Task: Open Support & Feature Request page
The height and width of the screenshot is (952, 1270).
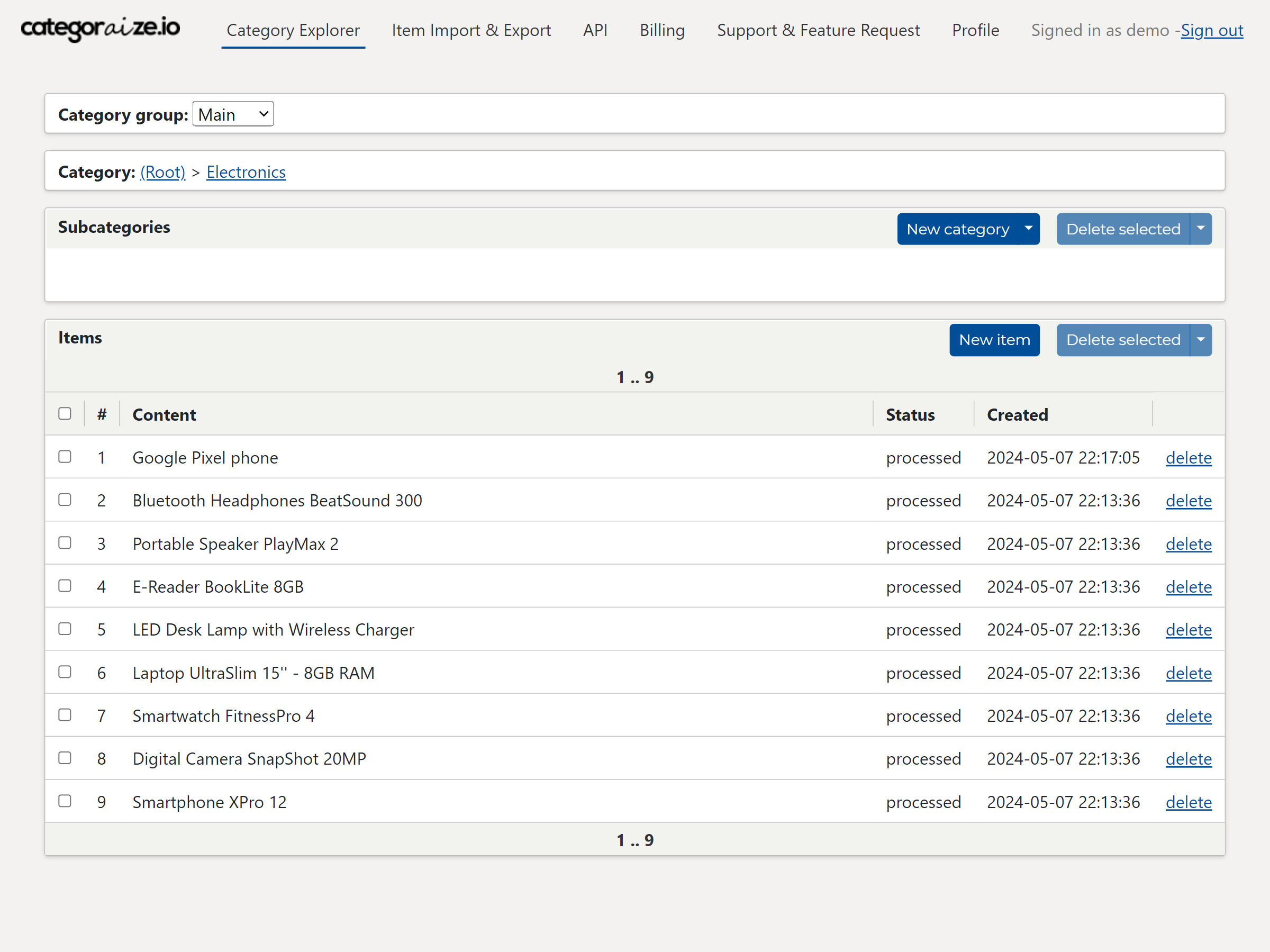Action: (818, 31)
